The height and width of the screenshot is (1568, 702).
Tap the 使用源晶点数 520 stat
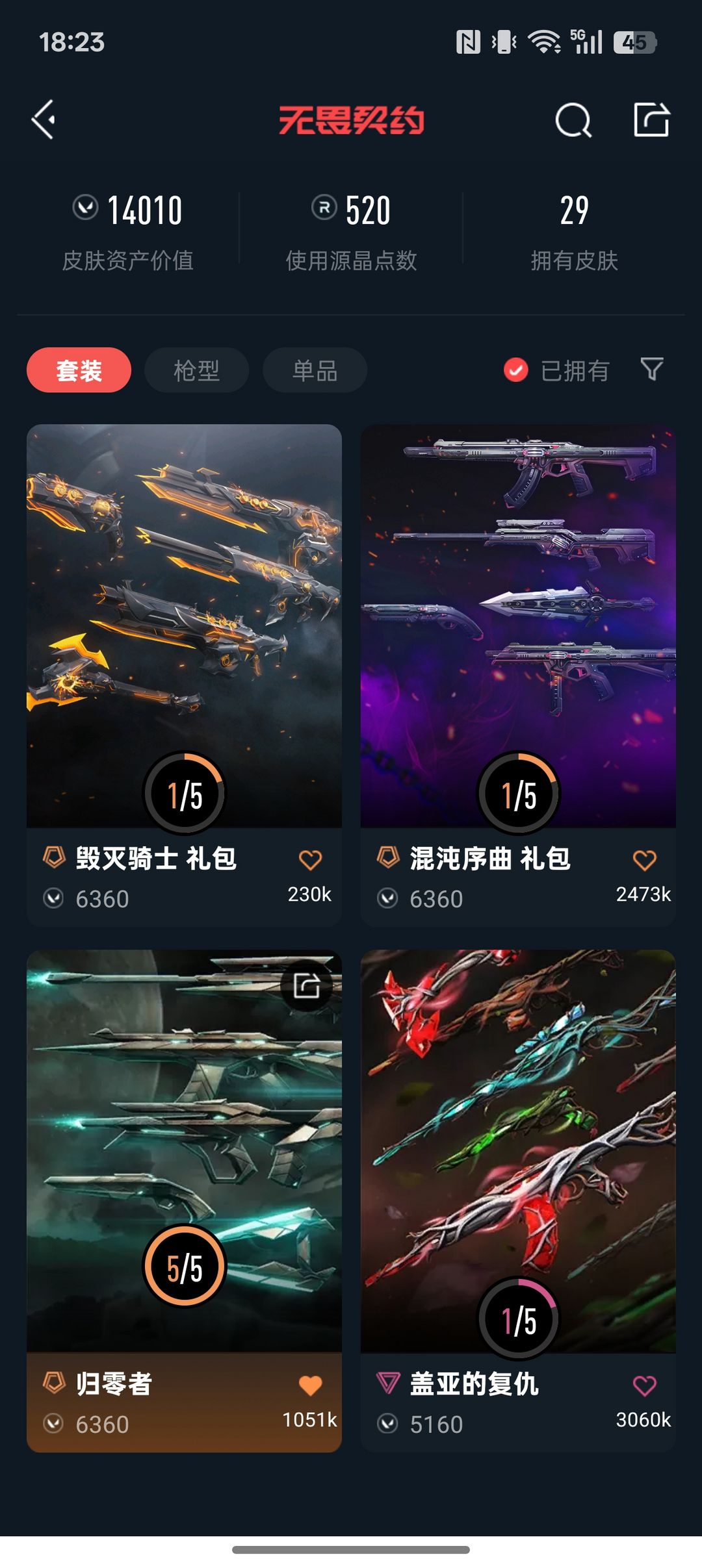(x=351, y=232)
